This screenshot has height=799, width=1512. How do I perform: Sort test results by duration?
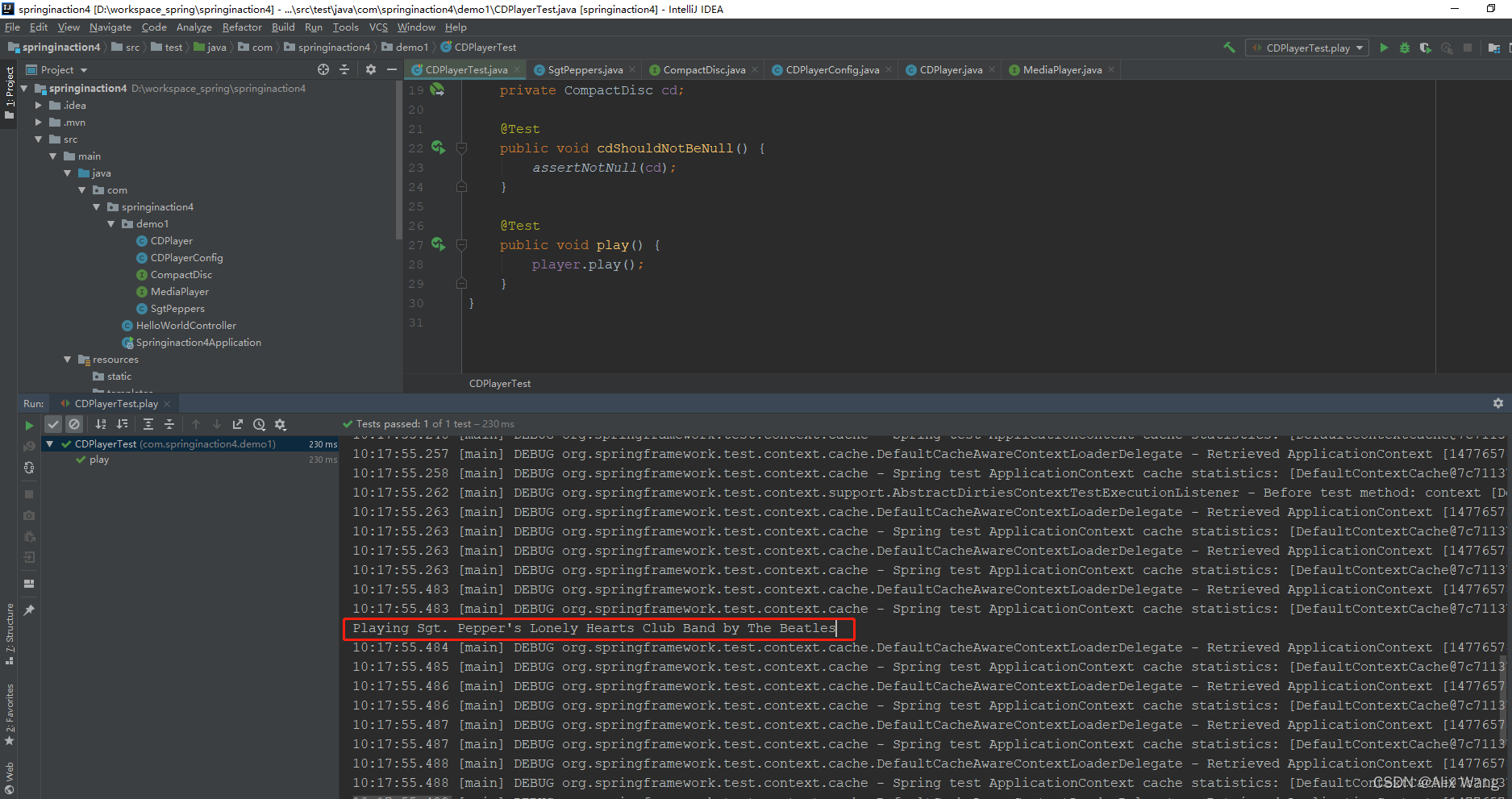122,424
